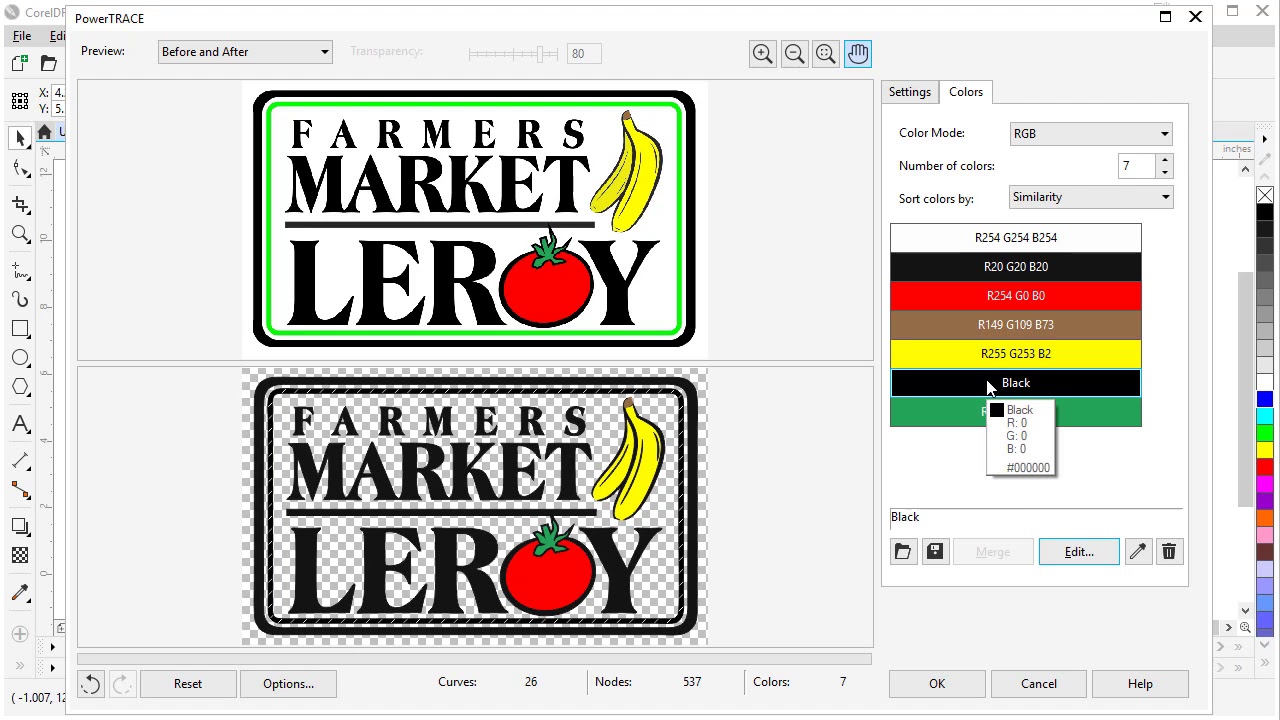The width and height of the screenshot is (1280, 720).
Task: Click the Number of colors input field
Action: [x=1137, y=166]
